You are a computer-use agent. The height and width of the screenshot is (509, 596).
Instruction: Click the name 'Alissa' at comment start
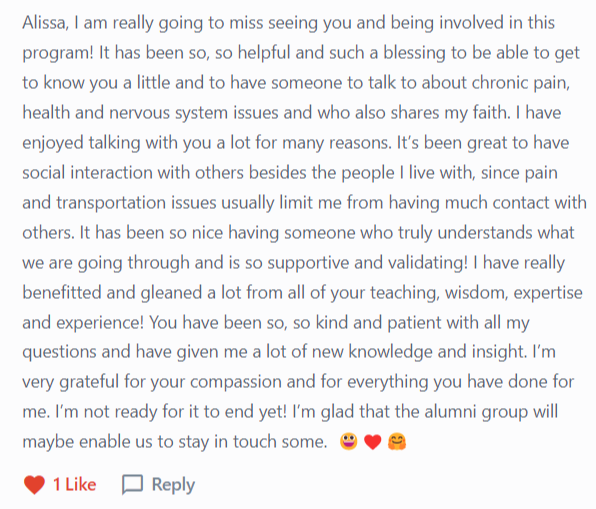pos(44,22)
